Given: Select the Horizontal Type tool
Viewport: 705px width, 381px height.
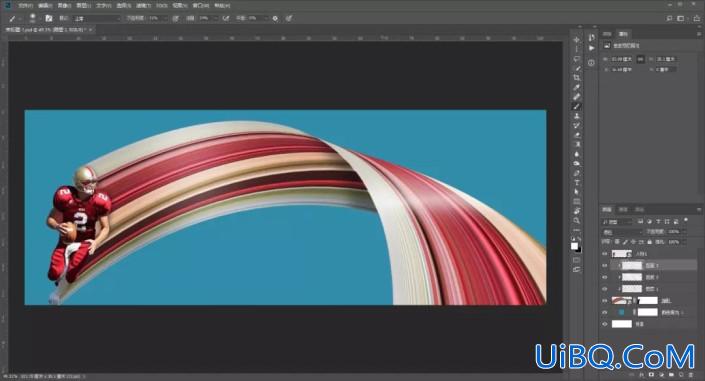Looking at the screenshot, I should coord(576,183).
